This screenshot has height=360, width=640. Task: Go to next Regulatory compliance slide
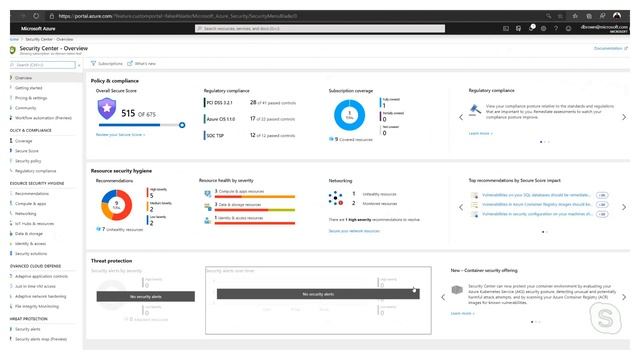pyautogui.click(x=624, y=117)
